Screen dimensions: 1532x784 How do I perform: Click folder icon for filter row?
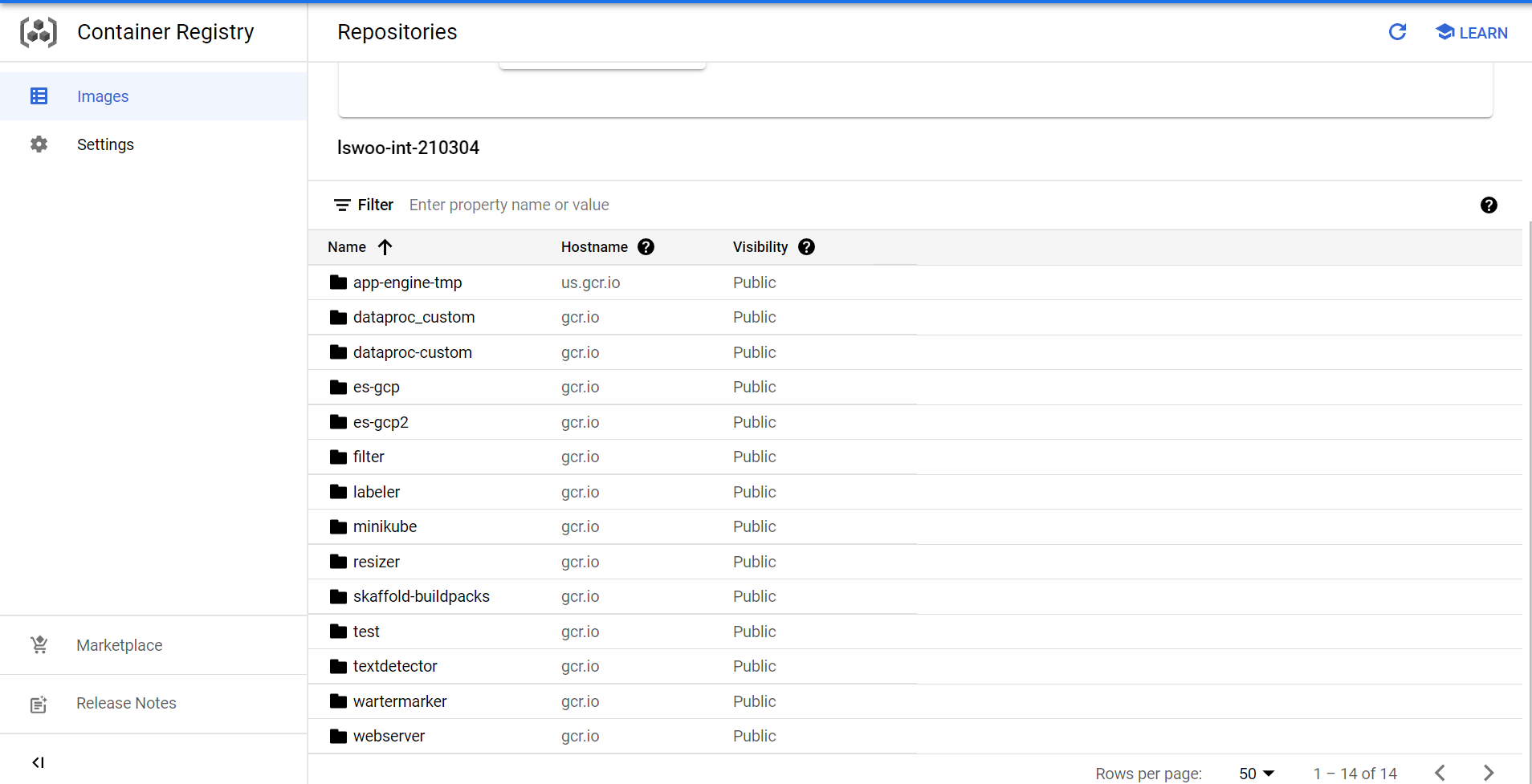click(338, 457)
